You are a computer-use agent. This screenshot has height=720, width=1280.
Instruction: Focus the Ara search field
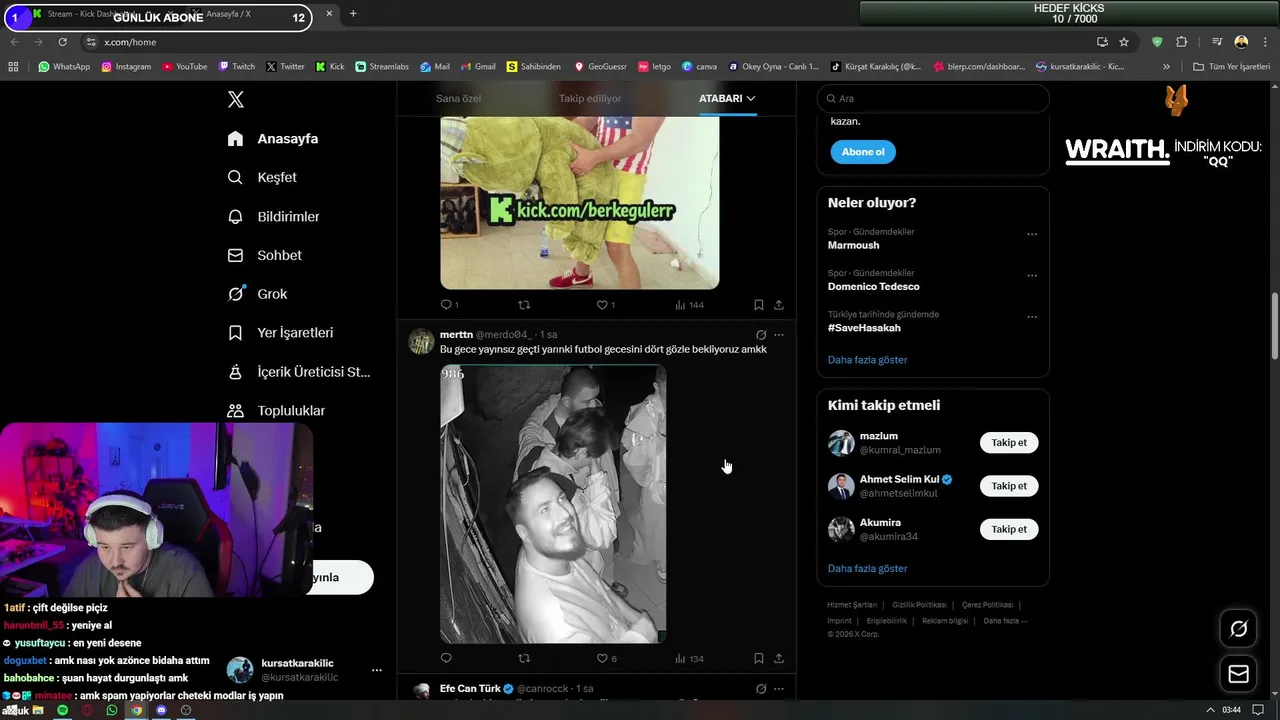[933, 98]
